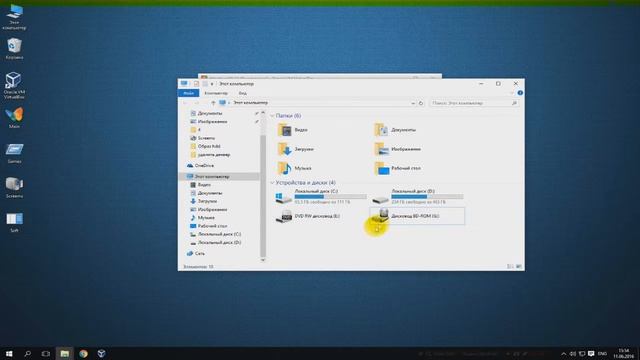Select Oracle VM VirtualBox desktop shortcut
This screenshot has width=640, height=360.
(x=14, y=85)
